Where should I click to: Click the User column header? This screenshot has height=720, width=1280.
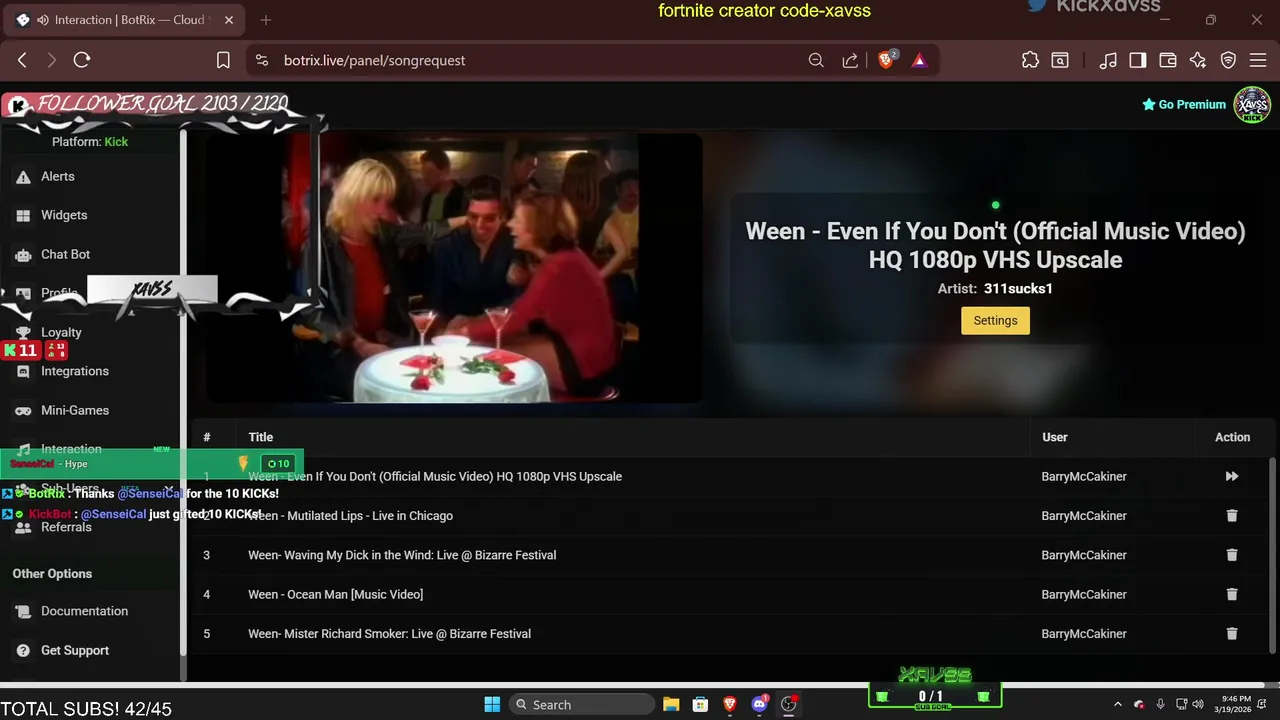click(1054, 437)
